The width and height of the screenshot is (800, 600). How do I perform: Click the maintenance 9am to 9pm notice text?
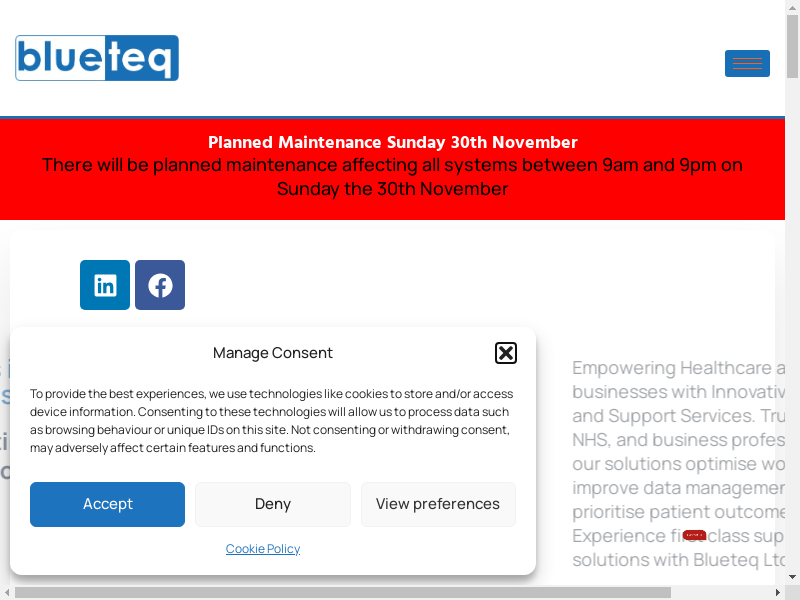click(x=392, y=176)
